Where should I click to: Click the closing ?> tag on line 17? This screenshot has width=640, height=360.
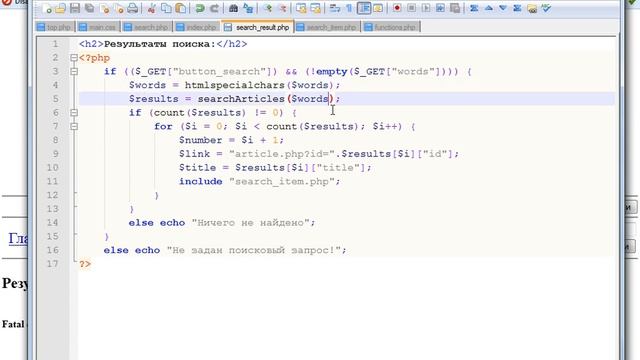[85, 264]
